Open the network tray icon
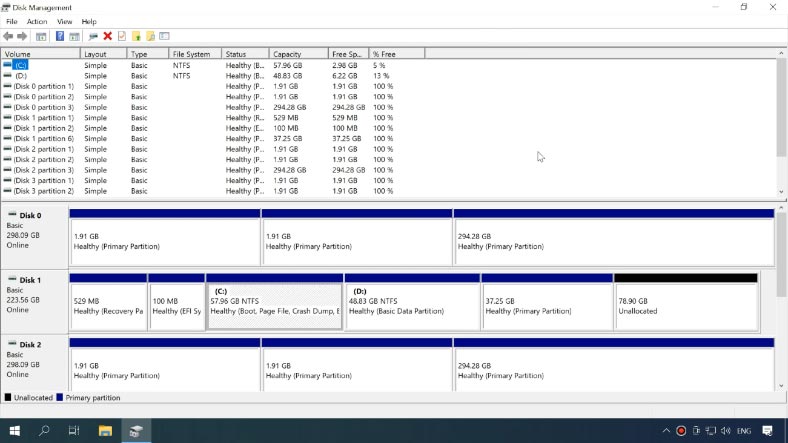Screen dimensions: 788x443 pos(711,431)
